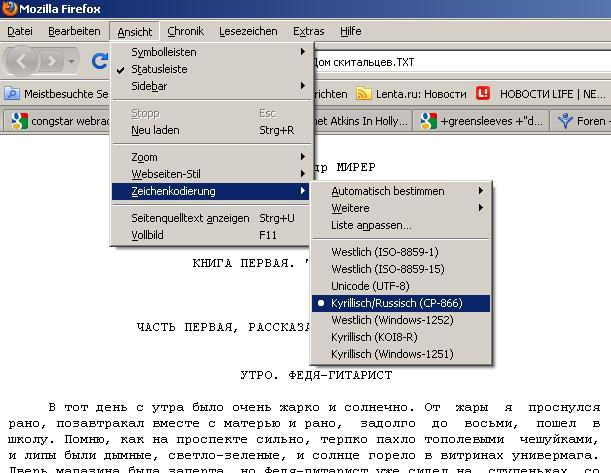Pick Kyrillisch (Windows-1251) encoding
This screenshot has height=473, width=611.
[x=392, y=354]
